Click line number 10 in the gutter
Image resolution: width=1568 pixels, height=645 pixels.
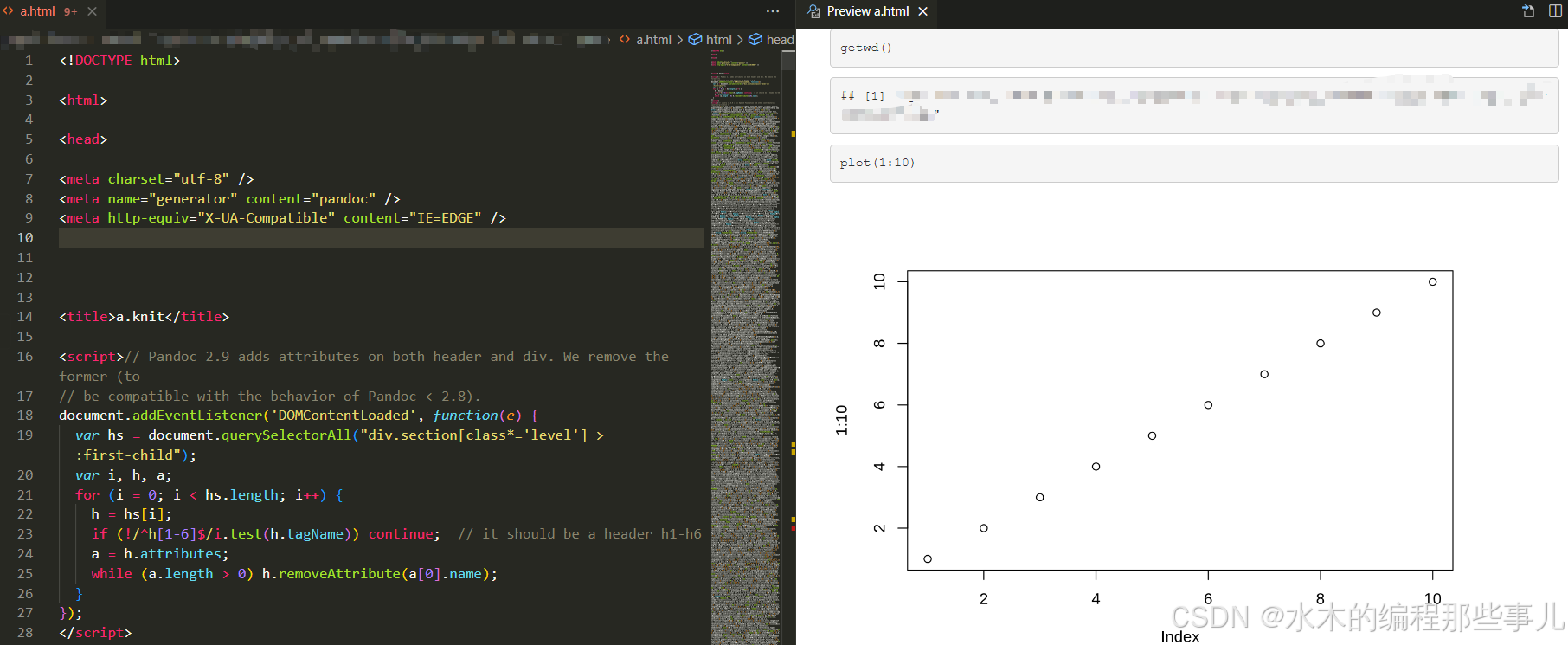point(25,238)
